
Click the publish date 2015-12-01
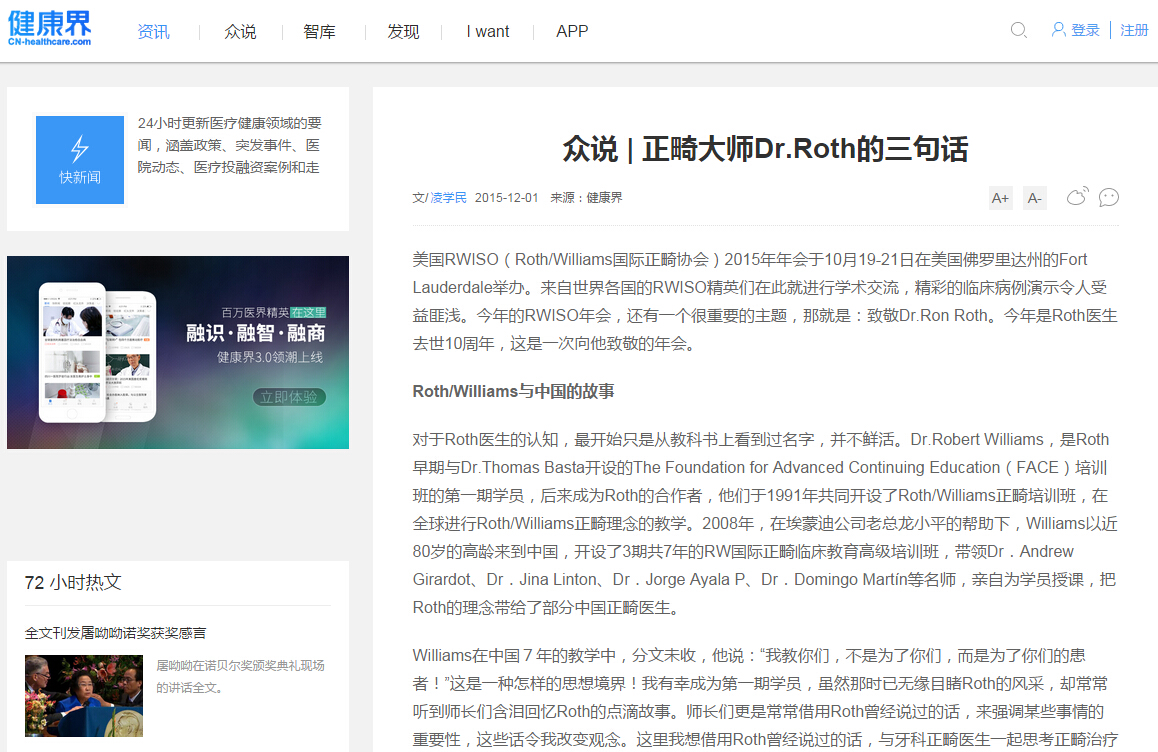tap(507, 198)
